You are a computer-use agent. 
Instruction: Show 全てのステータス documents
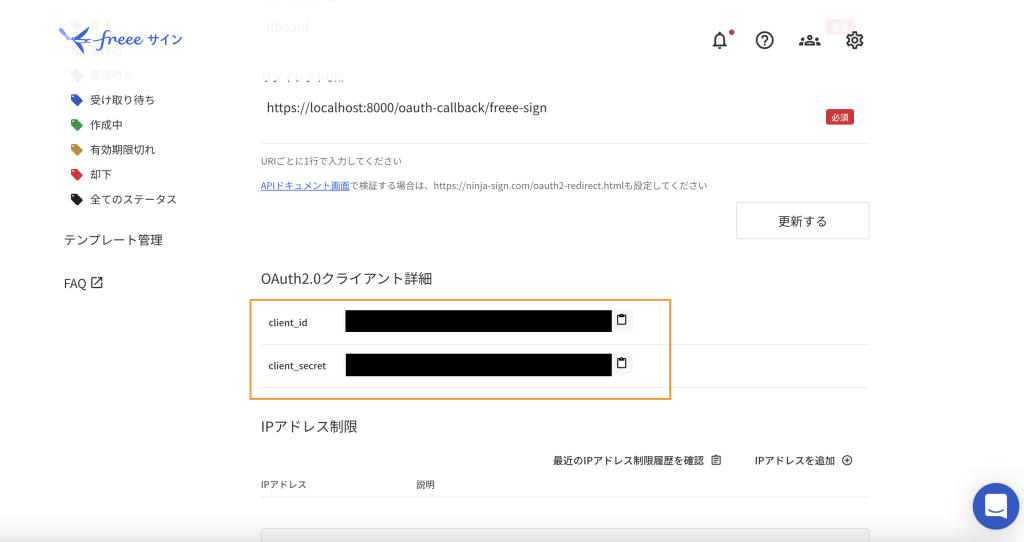tap(133, 200)
